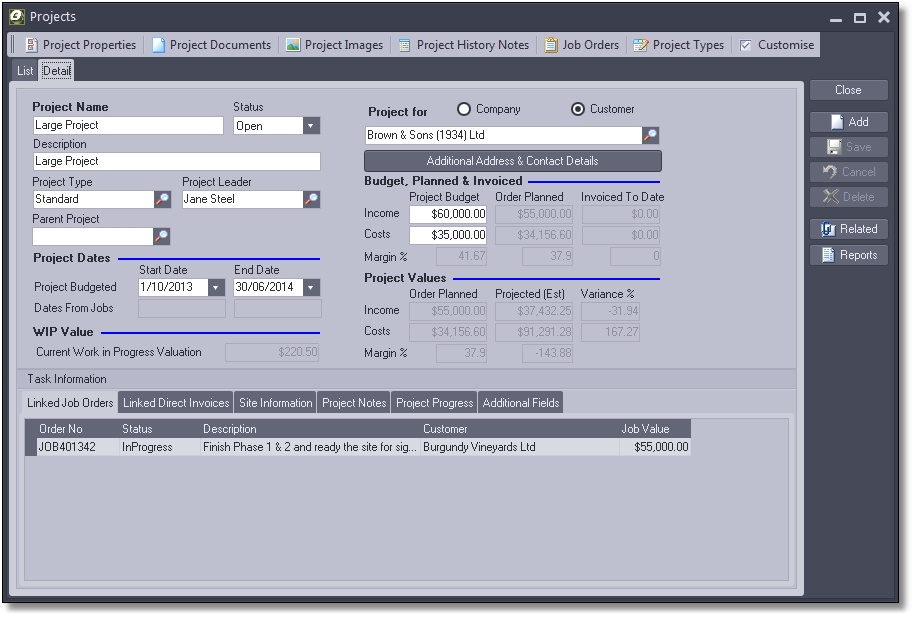The height and width of the screenshot is (617, 913).
Task: Open Project History Notes from the toolbar
Action: (x=463, y=45)
